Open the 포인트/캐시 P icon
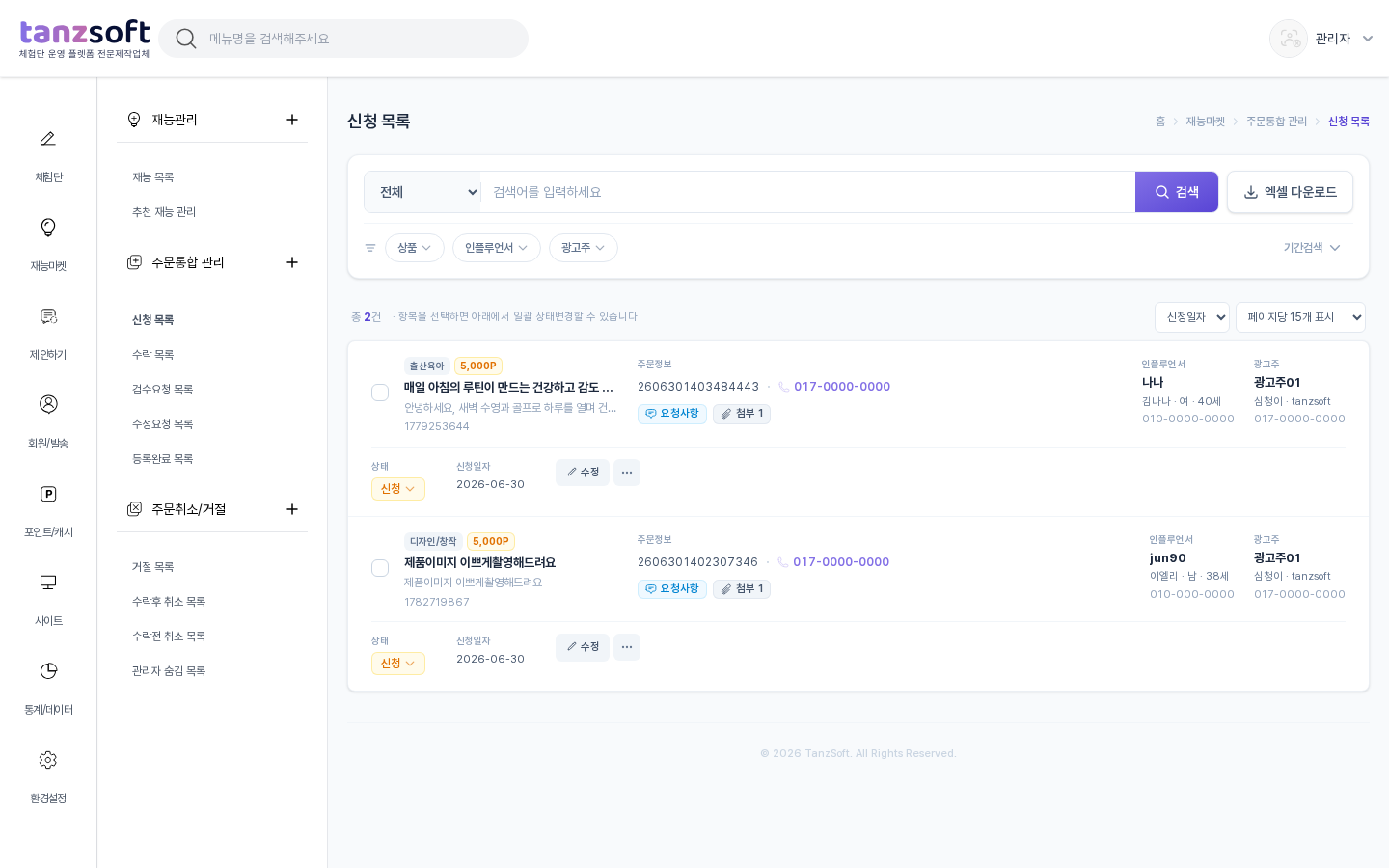This screenshot has width=1389, height=868. click(48, 494)
